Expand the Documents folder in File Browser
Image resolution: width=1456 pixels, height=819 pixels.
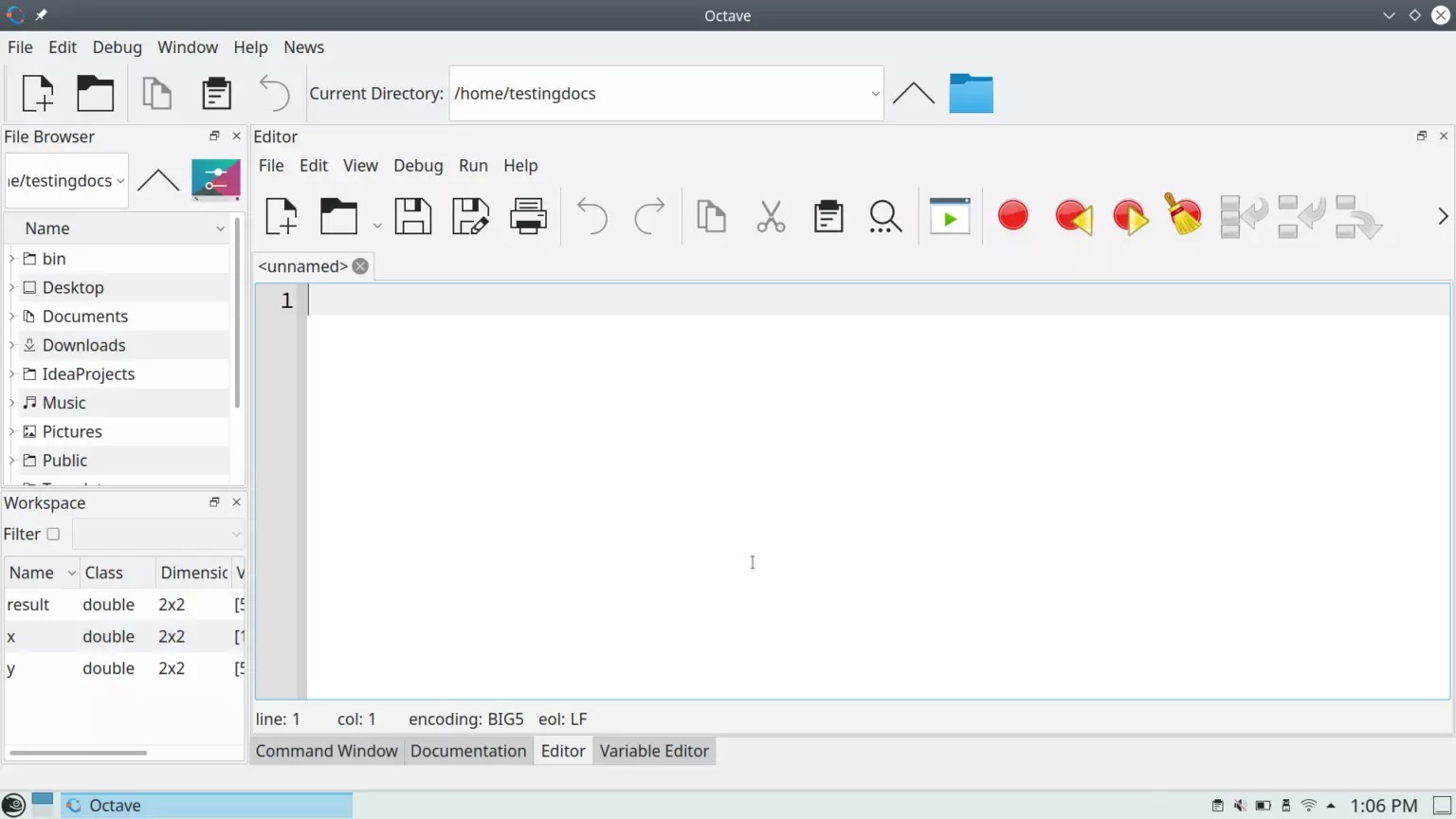coord(11,316)
